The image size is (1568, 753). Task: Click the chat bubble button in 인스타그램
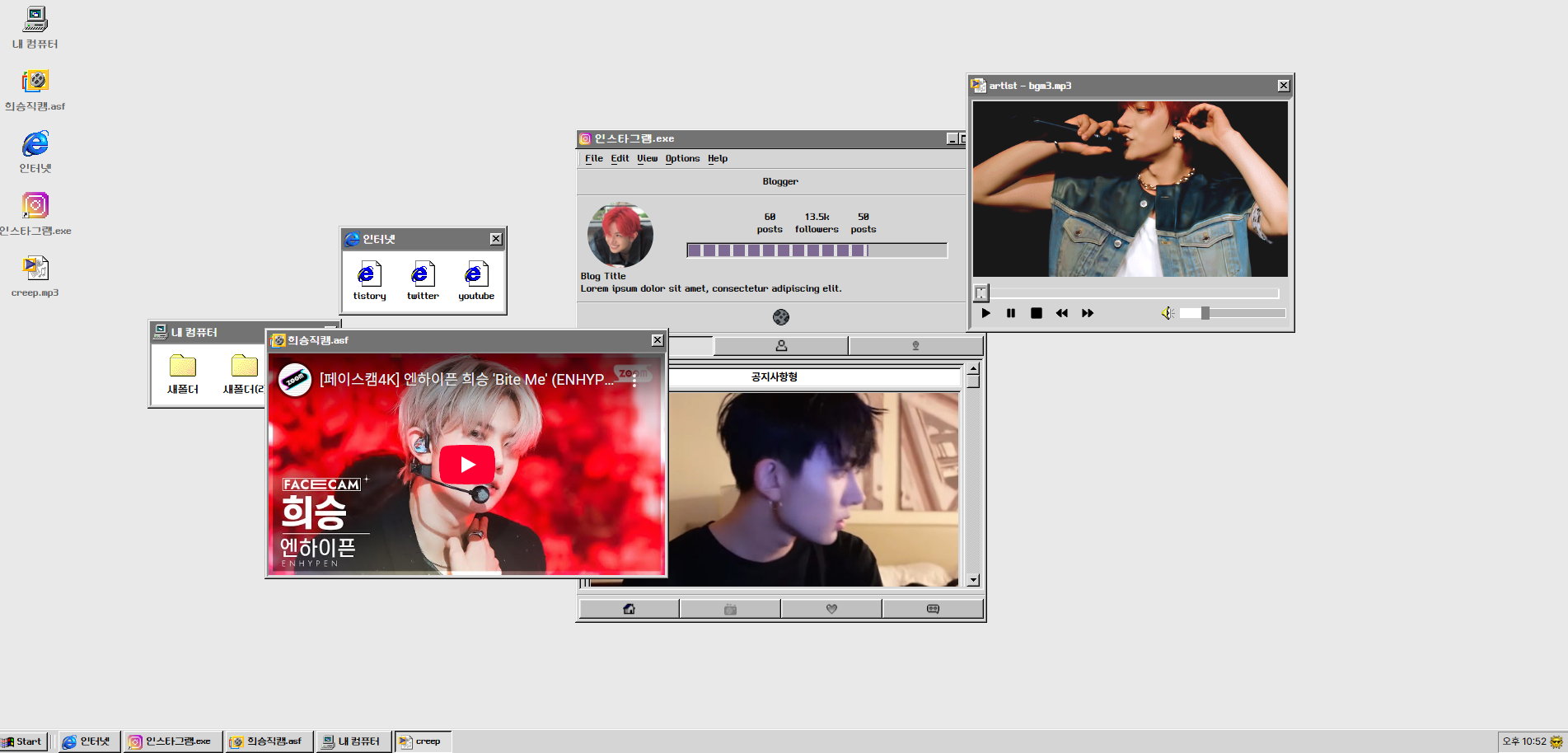[933, 609]
